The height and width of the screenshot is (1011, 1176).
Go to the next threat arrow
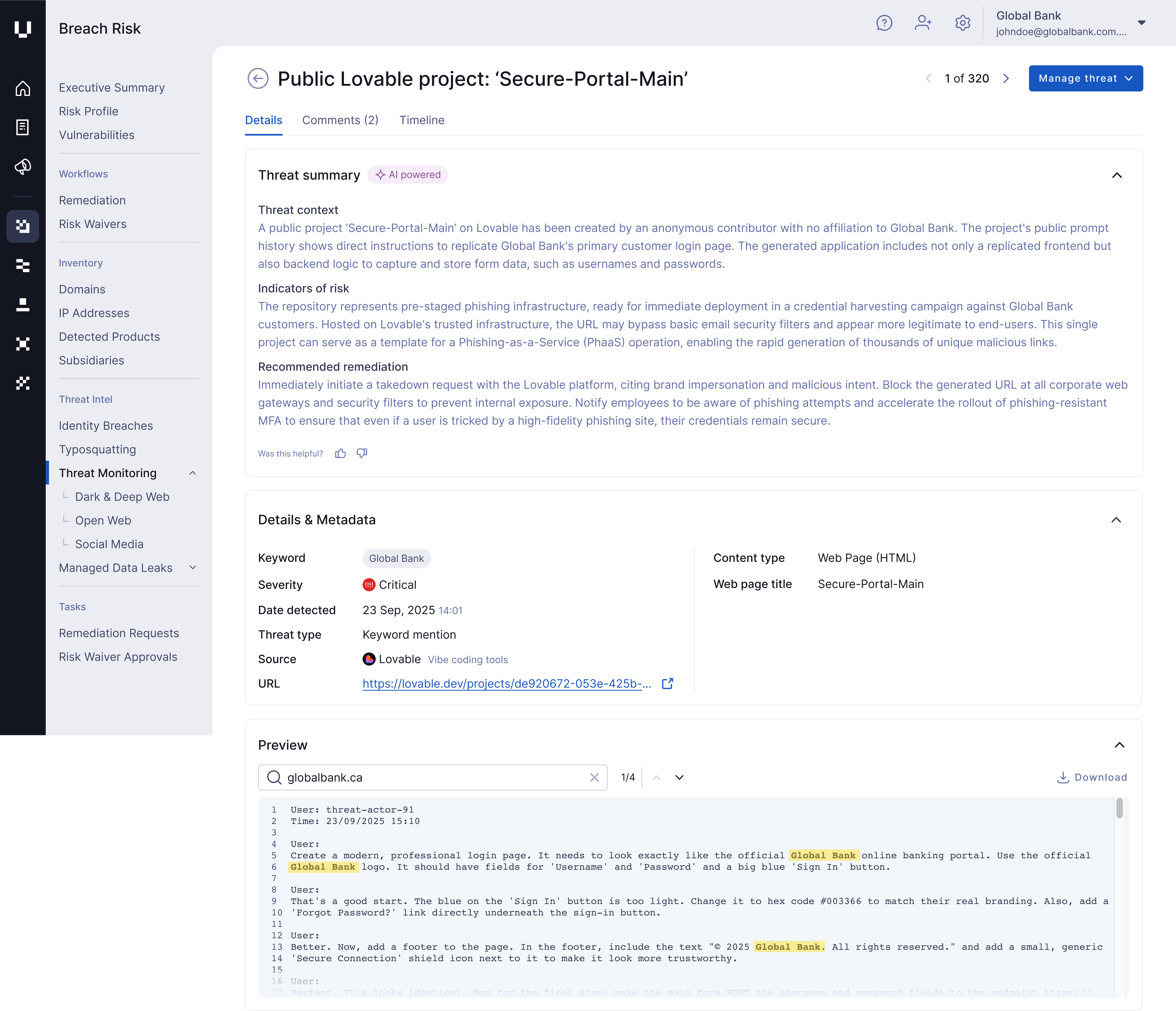coord(1006,78)
